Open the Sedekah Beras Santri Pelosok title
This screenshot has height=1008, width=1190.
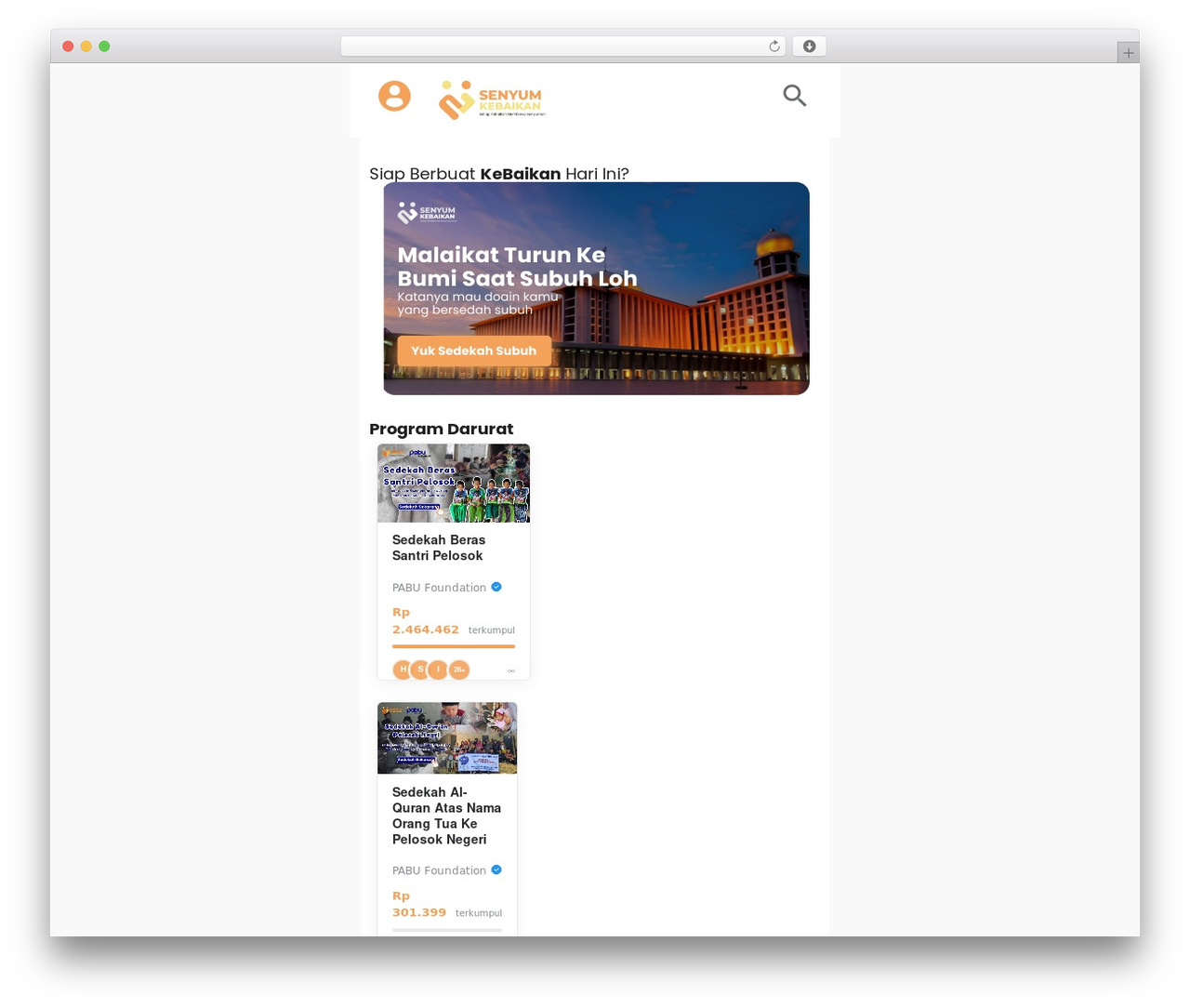pyautogui.click(x=439, y=548)
